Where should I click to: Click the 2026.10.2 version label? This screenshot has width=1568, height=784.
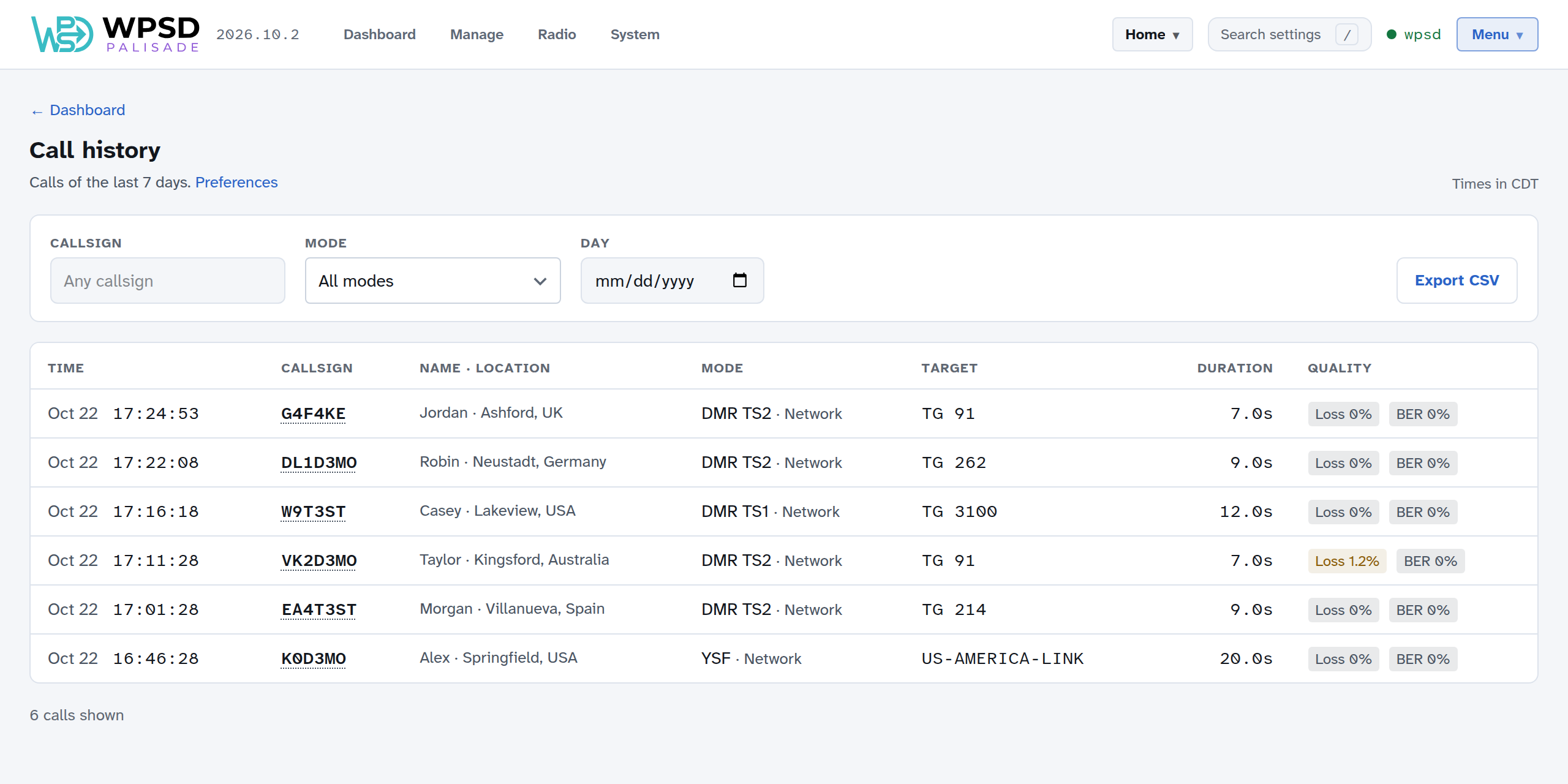click(258, 34)
